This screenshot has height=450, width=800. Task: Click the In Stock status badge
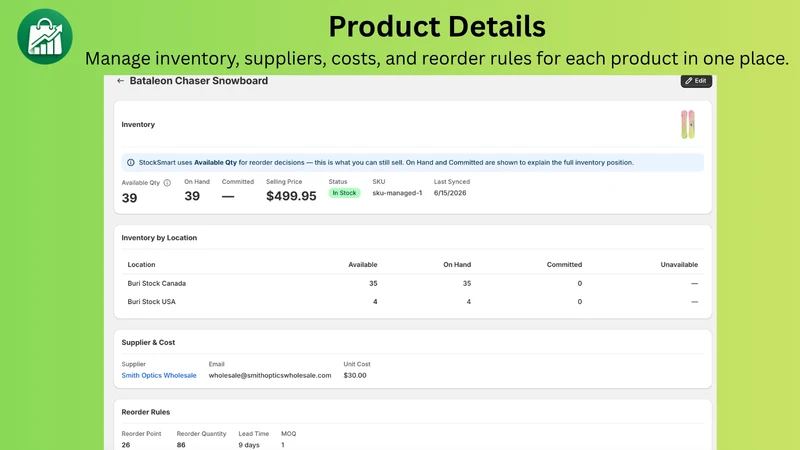344,193
